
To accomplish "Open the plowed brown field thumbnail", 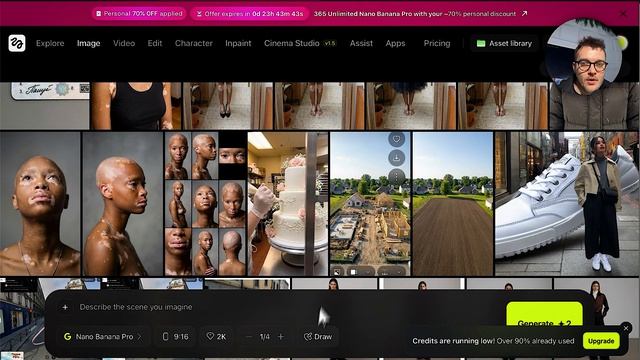I will click(x=453, y=203).
